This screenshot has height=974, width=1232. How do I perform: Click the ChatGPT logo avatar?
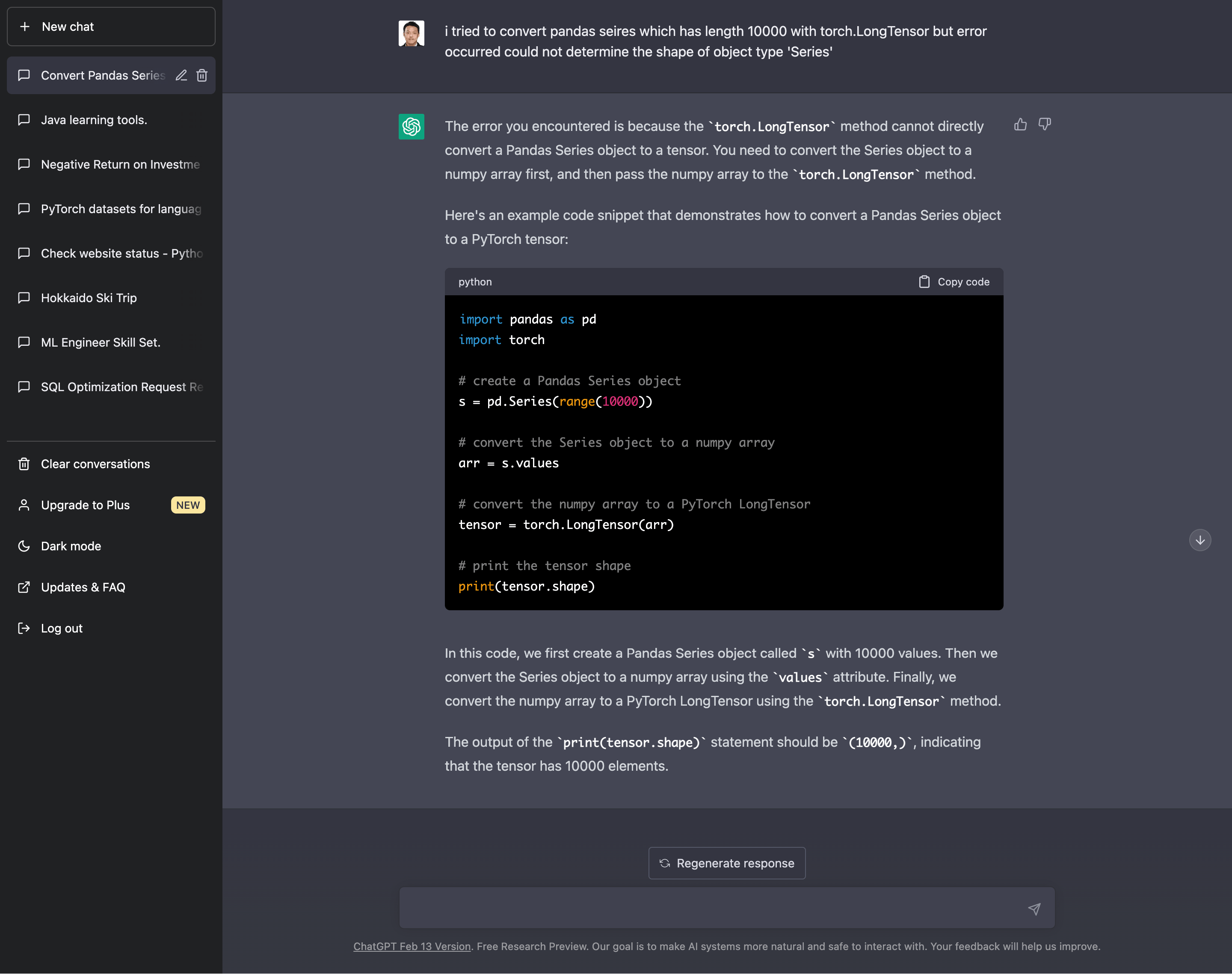tap(411, 127)
